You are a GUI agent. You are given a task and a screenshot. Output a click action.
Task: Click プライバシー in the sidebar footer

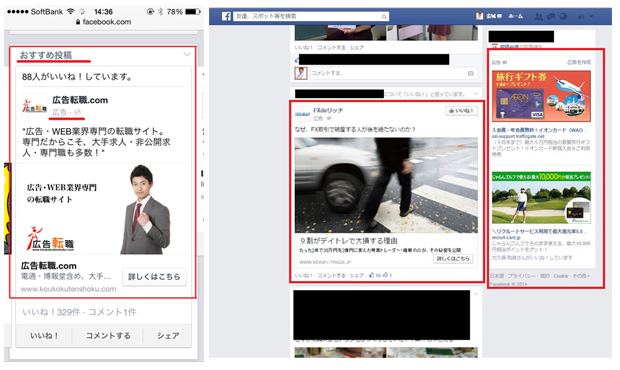click(x=522, y=276)
